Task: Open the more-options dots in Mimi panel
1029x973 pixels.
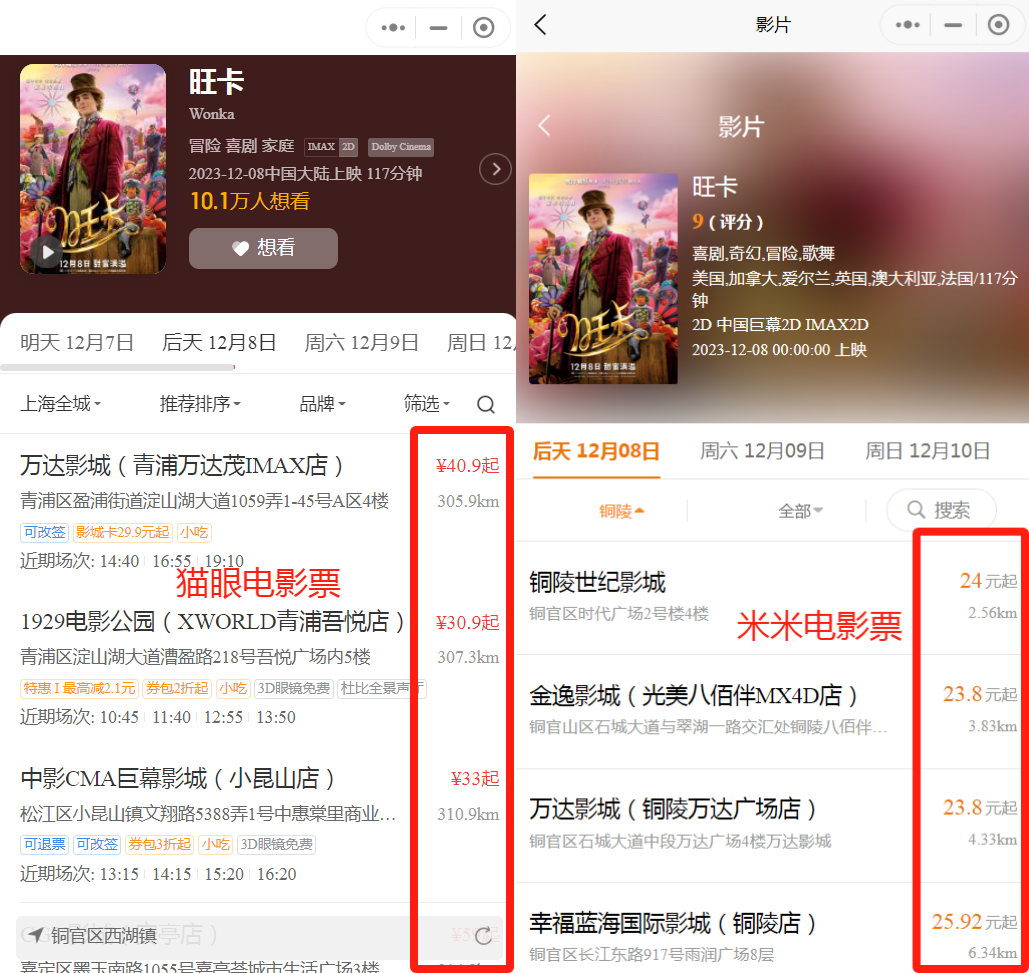Action: tap(908, 25)
